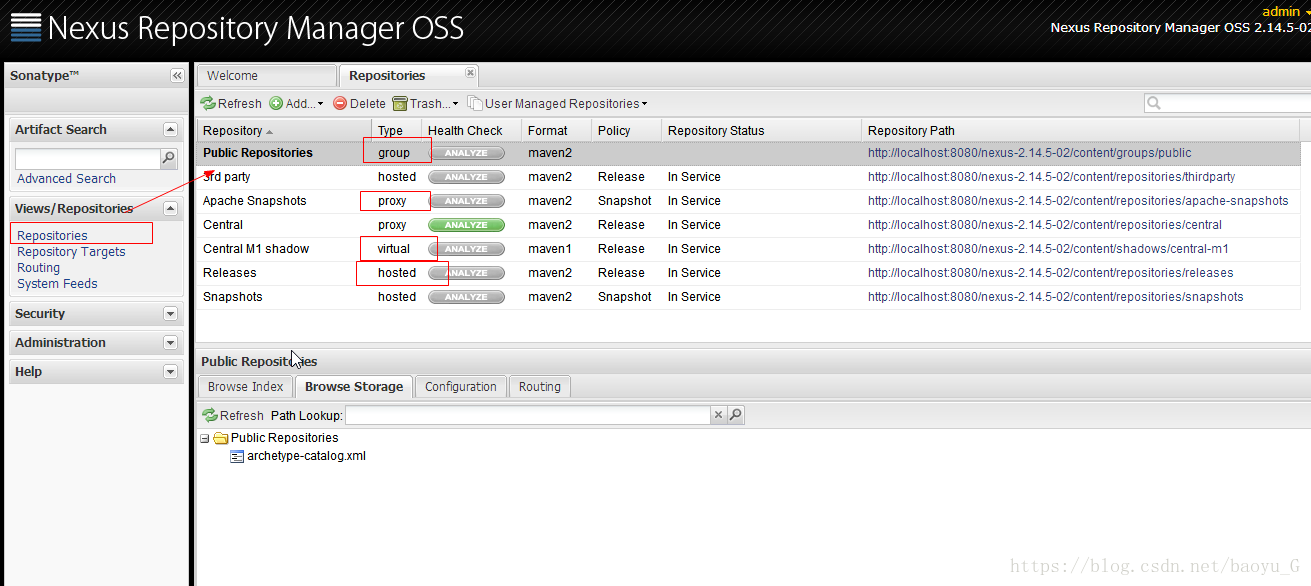This screenshot has width=1311, height=586.
Task: Select the Snapshots repository row
Action: 748,297
